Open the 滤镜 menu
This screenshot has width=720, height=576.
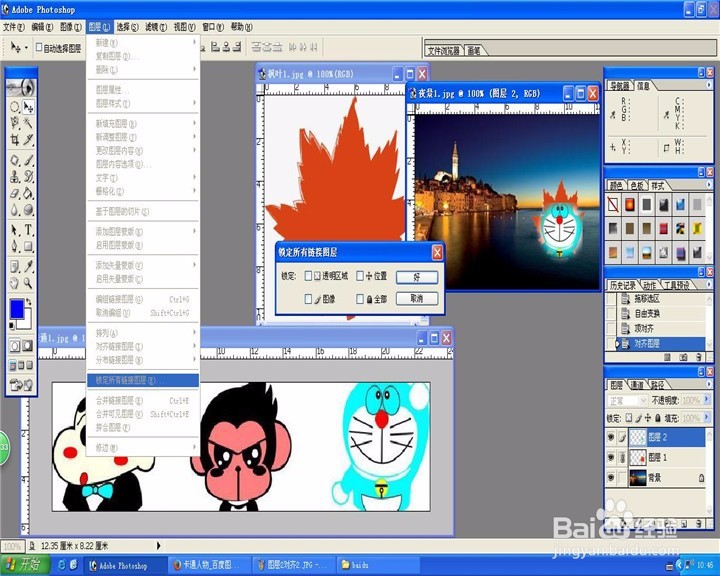[x=156, y=27]
